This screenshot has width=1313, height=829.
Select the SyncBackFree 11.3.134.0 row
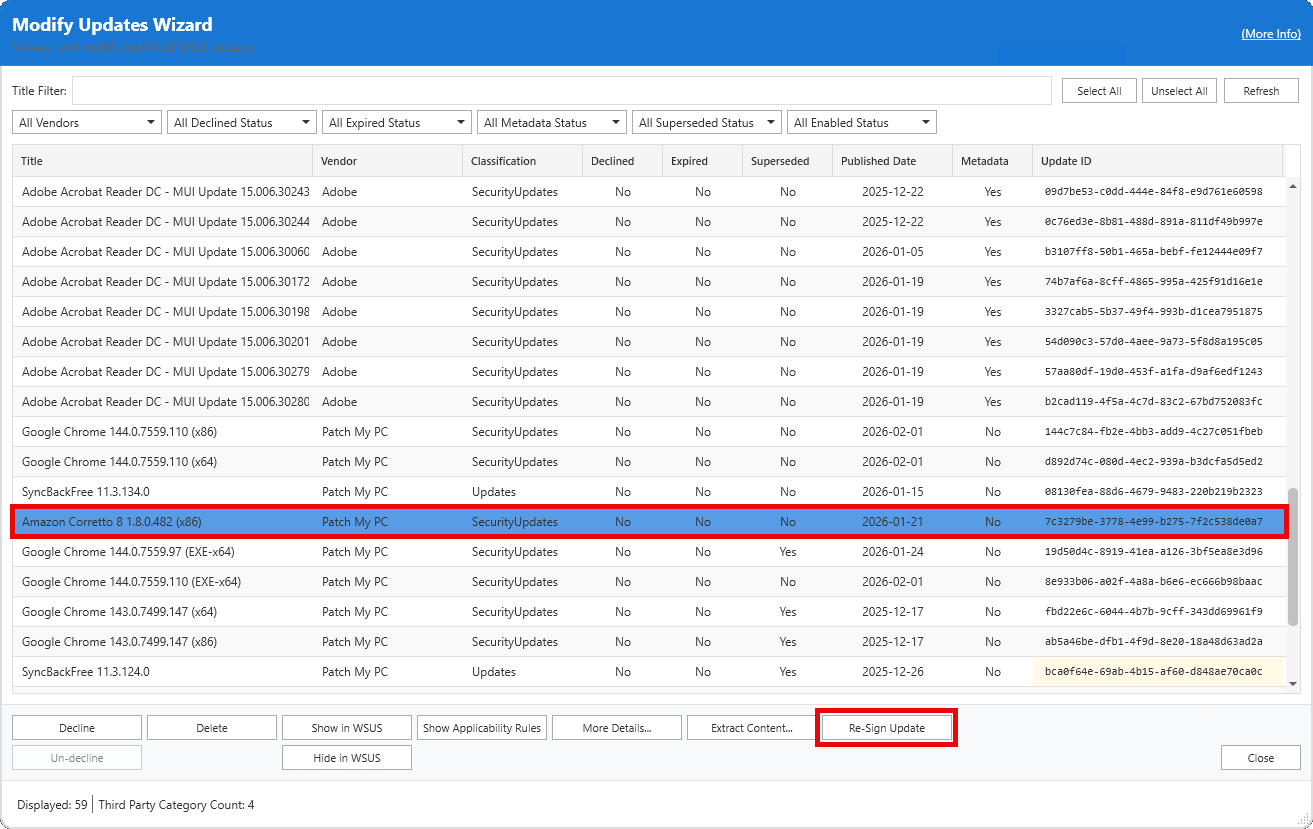pos(86,492)
